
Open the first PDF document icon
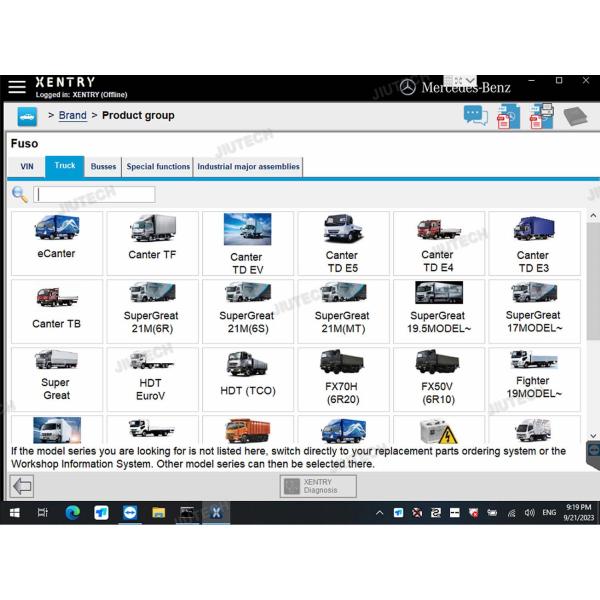508,116
